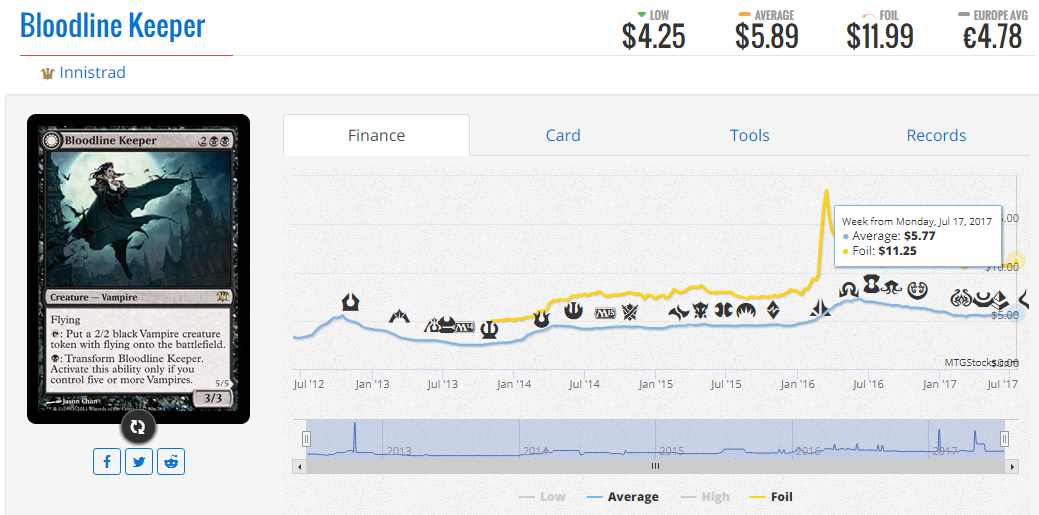Click the Dragon's Maze set symbol before Jul '13
The width and height of the screenshot is (1039, 515).
433,325
